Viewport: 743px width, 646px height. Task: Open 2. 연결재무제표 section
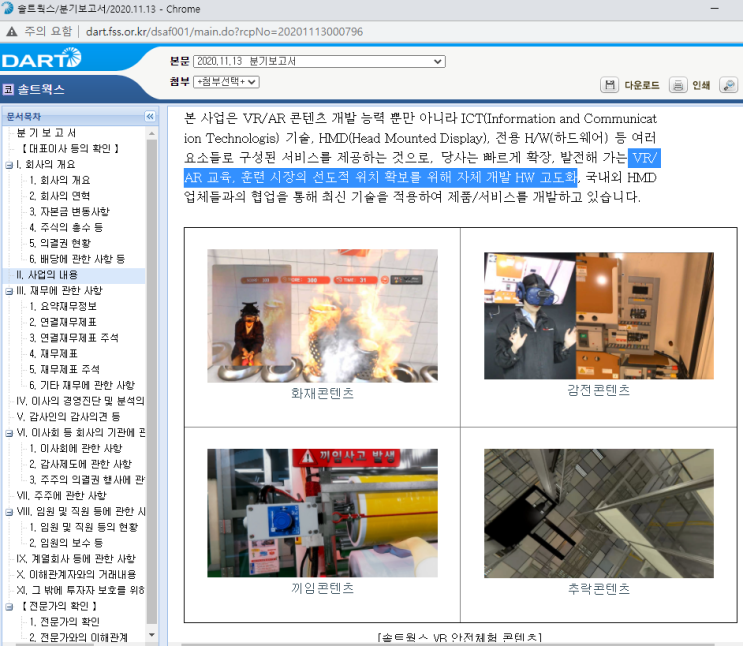(63, 322)
